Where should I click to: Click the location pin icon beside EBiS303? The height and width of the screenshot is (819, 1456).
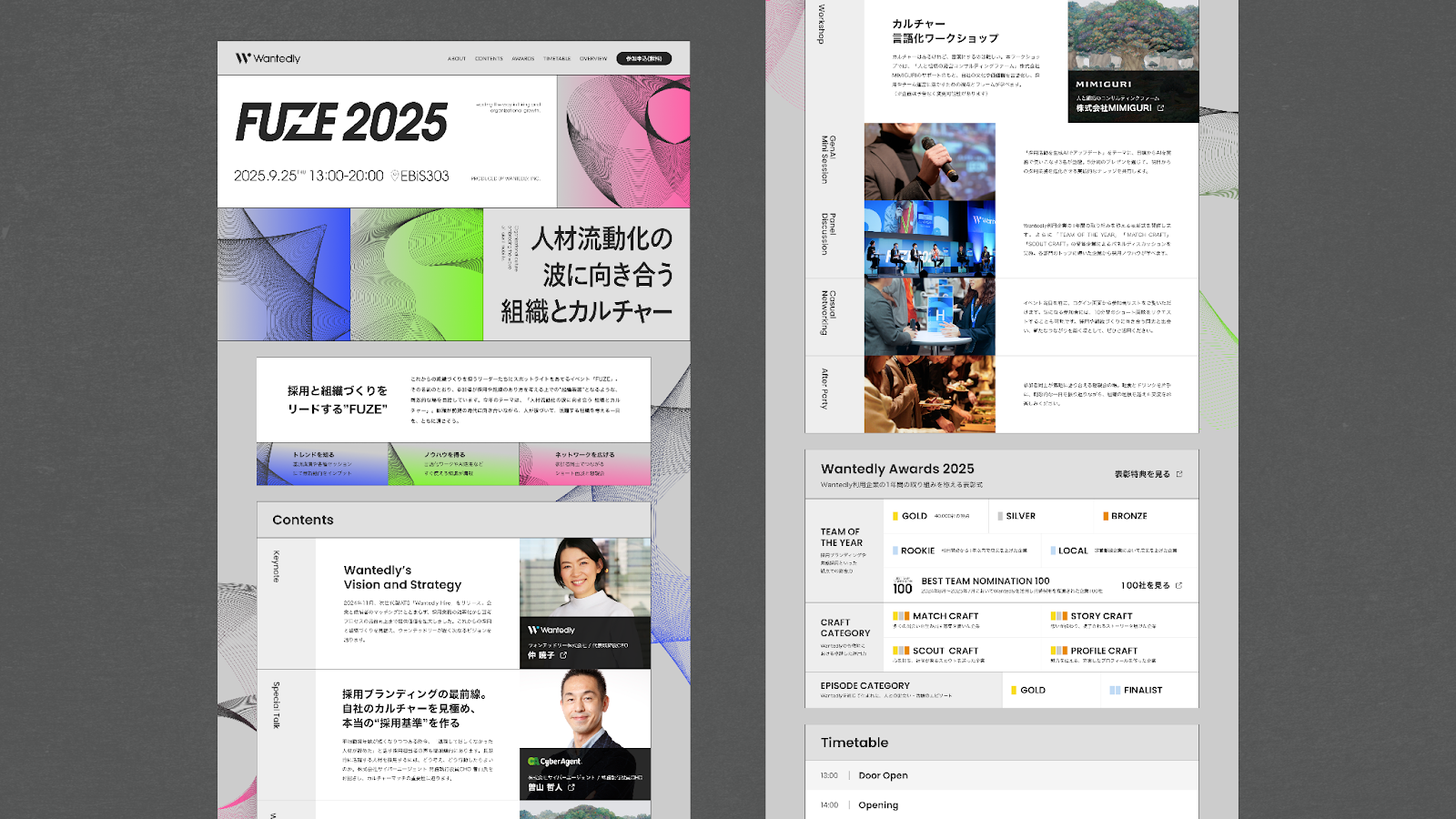pos(395,176)
